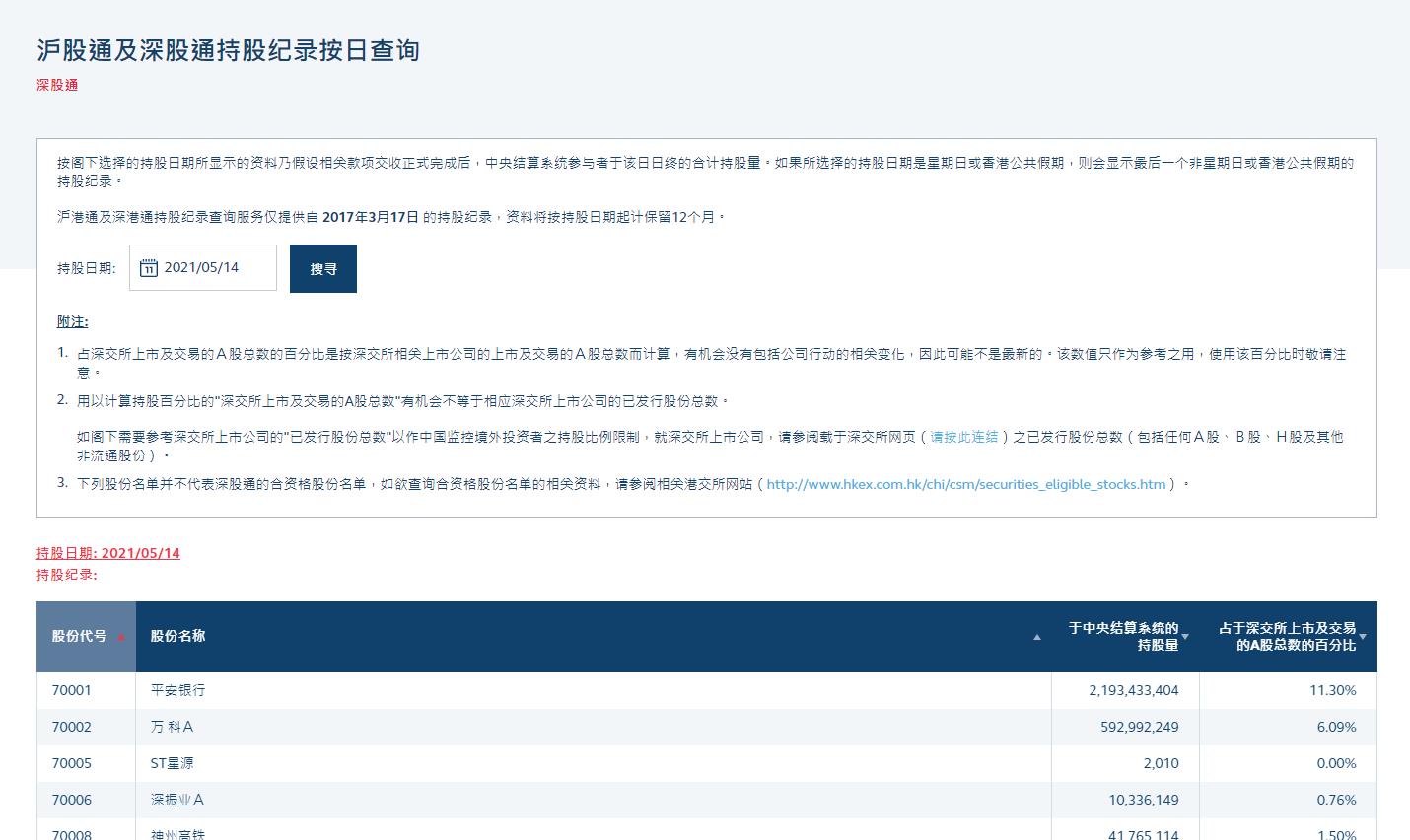Focus the 持股日期 date input field
Image resolution: width=1410 pixels, height=840 pixels.
(x=203, y=268)
